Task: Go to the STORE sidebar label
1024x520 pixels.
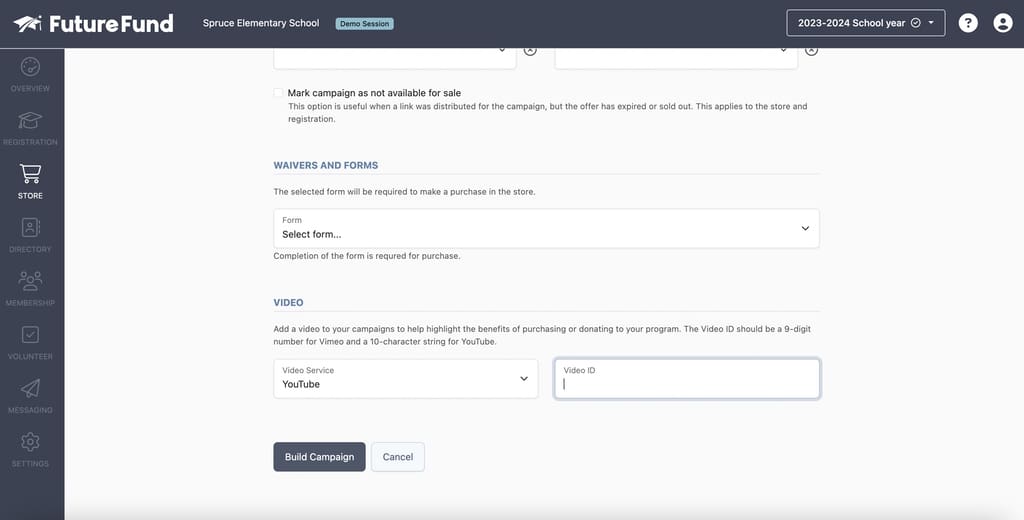Action: point(30,196)
